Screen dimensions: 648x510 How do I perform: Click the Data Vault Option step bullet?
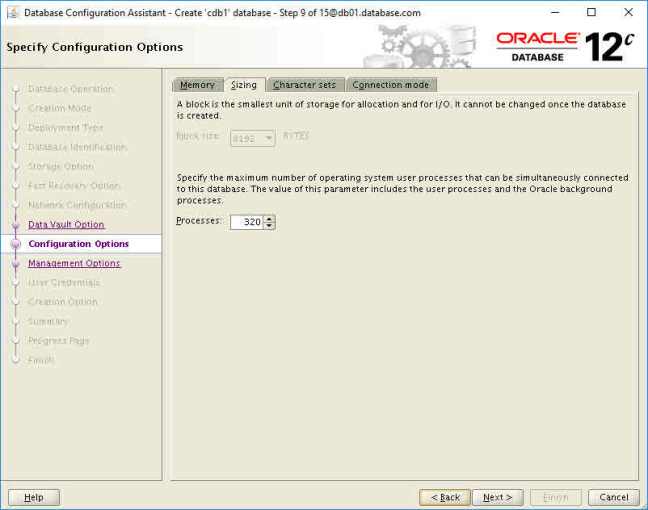pyautogui.click(x=15, y=225)
